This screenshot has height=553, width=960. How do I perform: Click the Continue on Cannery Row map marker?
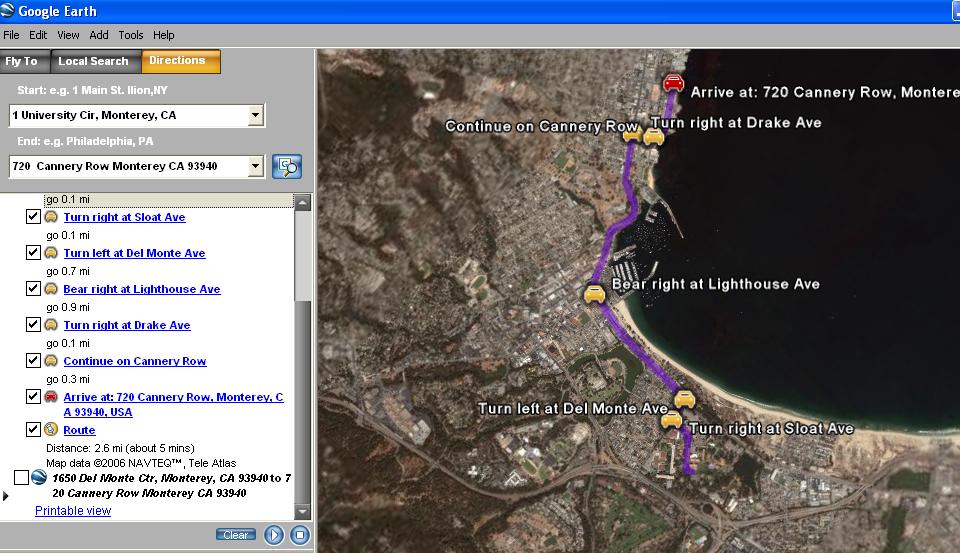tap(632, 135)
